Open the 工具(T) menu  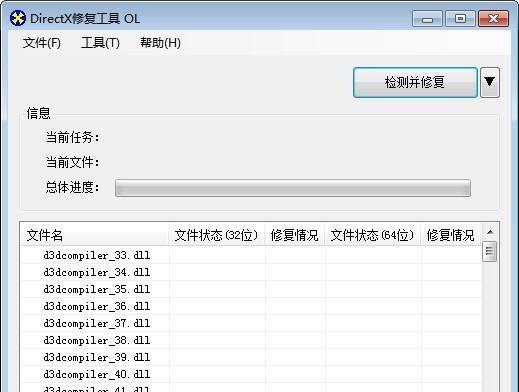[100, 43]
